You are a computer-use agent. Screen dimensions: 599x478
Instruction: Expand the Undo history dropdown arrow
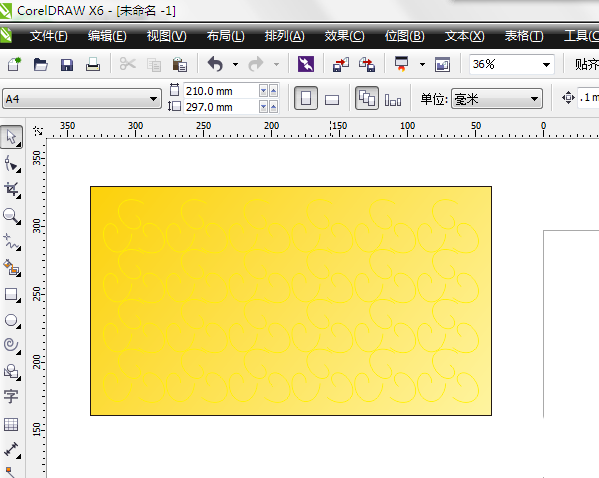pos(235,65)
